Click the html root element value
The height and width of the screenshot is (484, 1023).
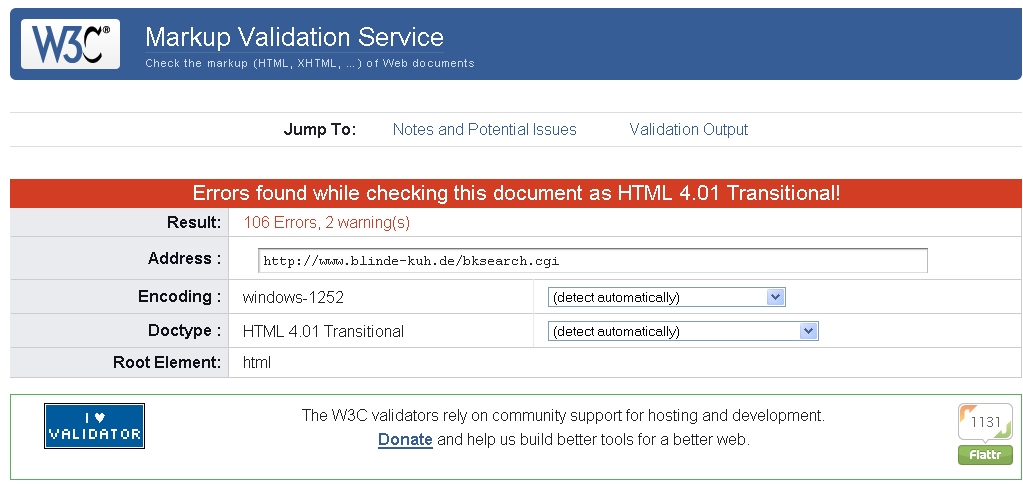257,362
